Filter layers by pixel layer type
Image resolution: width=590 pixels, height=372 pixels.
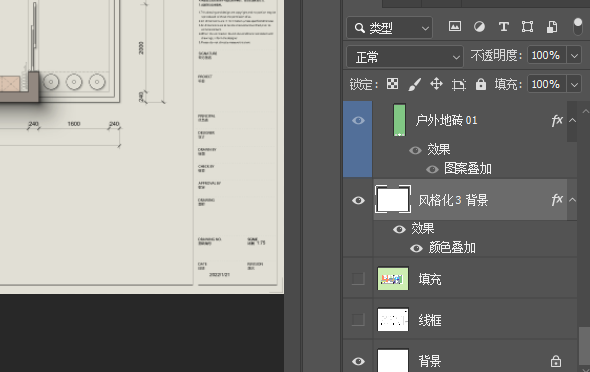coord(455,27)
